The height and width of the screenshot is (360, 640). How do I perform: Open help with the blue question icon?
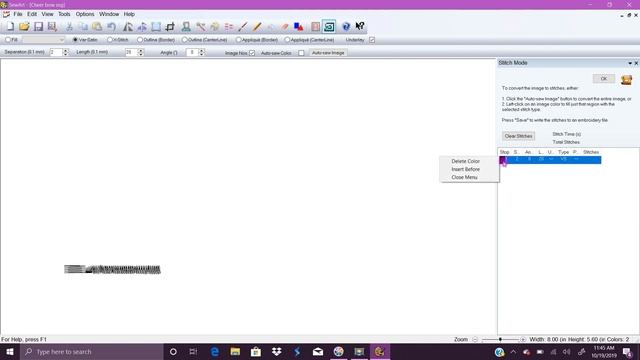coord(346,27)
